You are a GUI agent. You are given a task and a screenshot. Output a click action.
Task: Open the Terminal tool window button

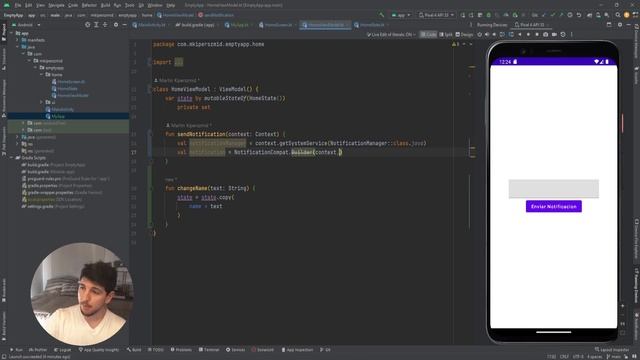(x=209, y=350)
